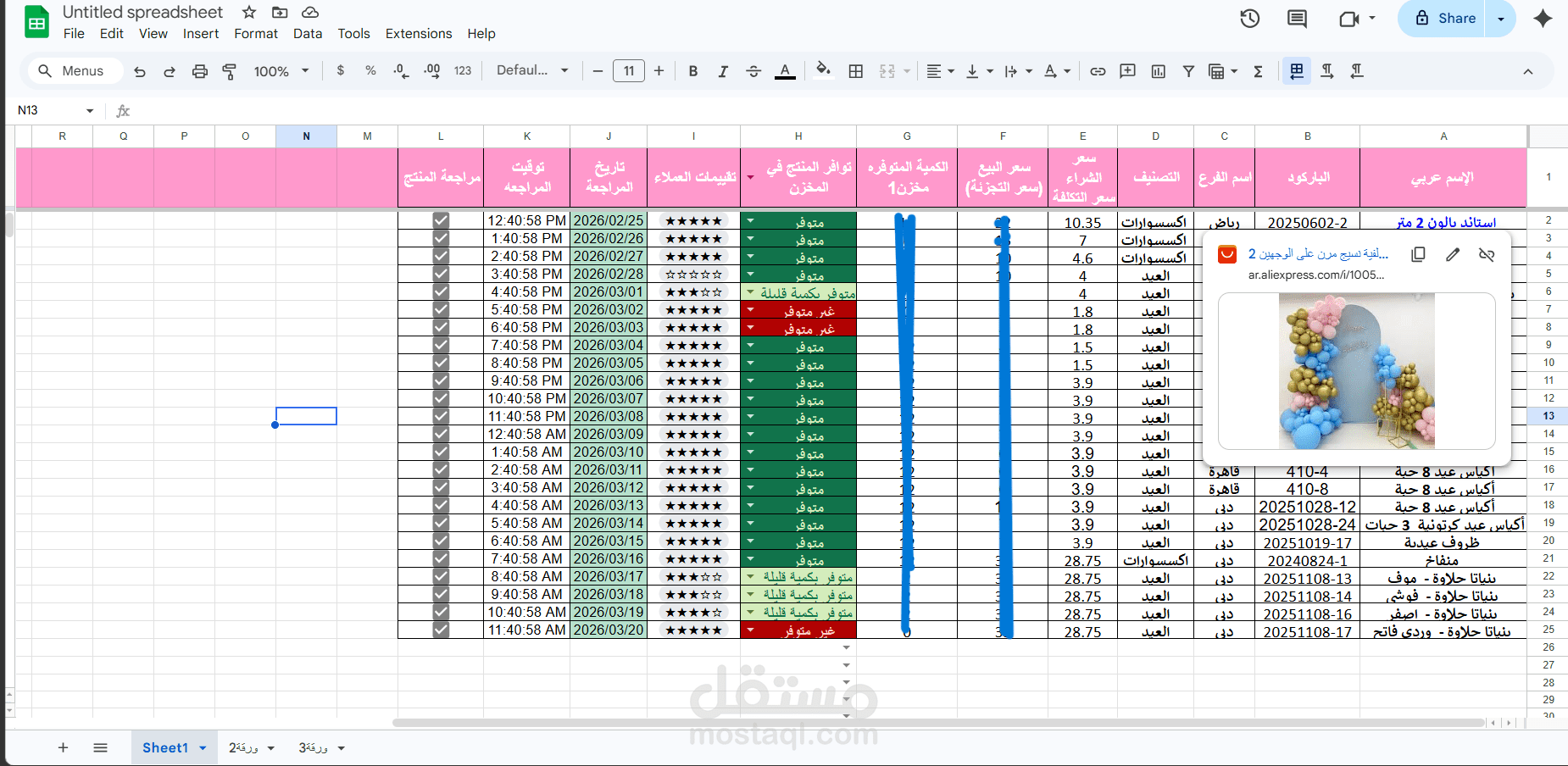Open the Format menu

tap(256, 34)
